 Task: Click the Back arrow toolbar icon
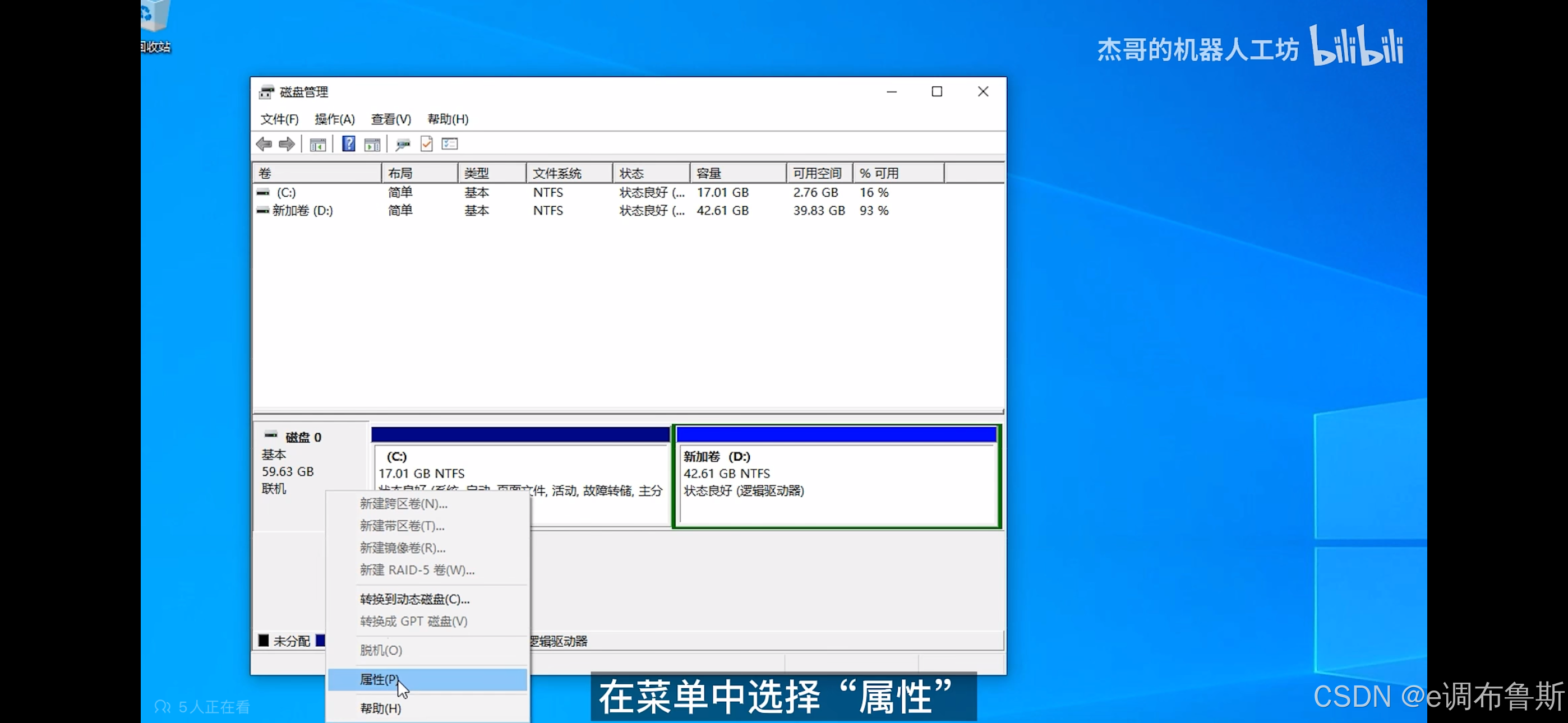pos(264,144)
